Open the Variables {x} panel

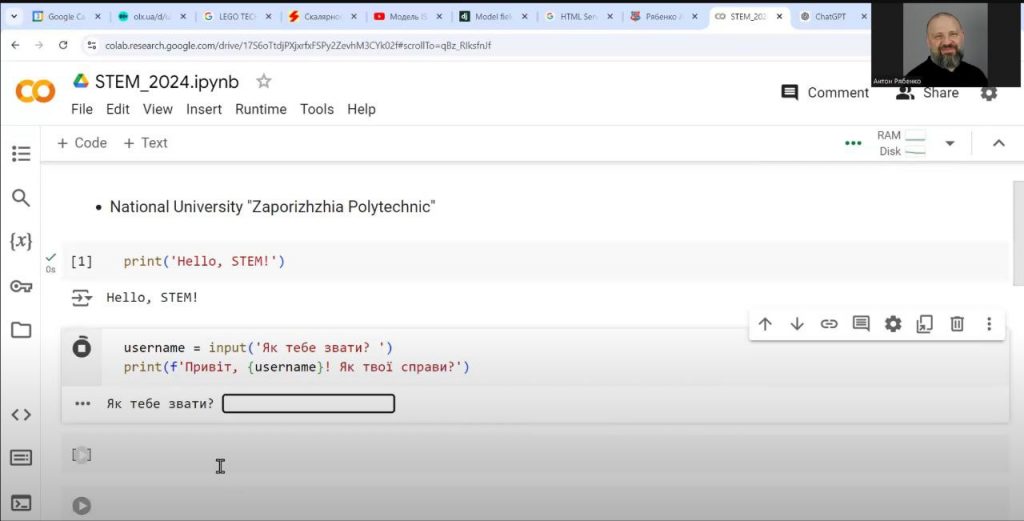21,242
